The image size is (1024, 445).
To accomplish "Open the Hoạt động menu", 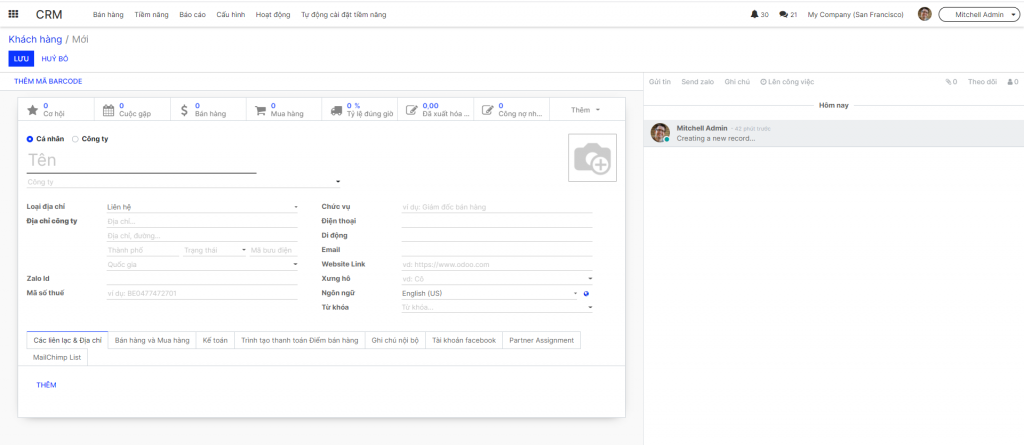I will pyautogui.click(x=273, y=14).
